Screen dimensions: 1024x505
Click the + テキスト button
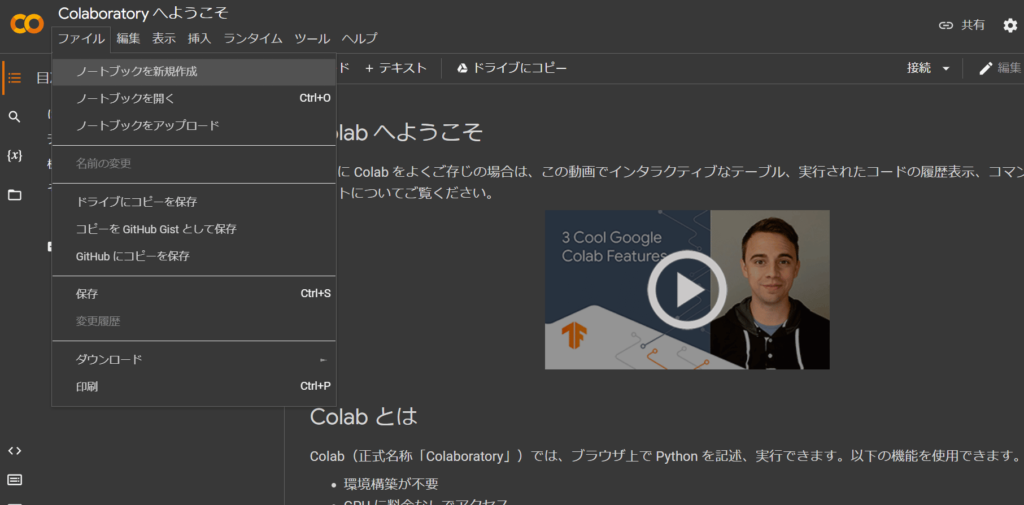click(396, 68)
